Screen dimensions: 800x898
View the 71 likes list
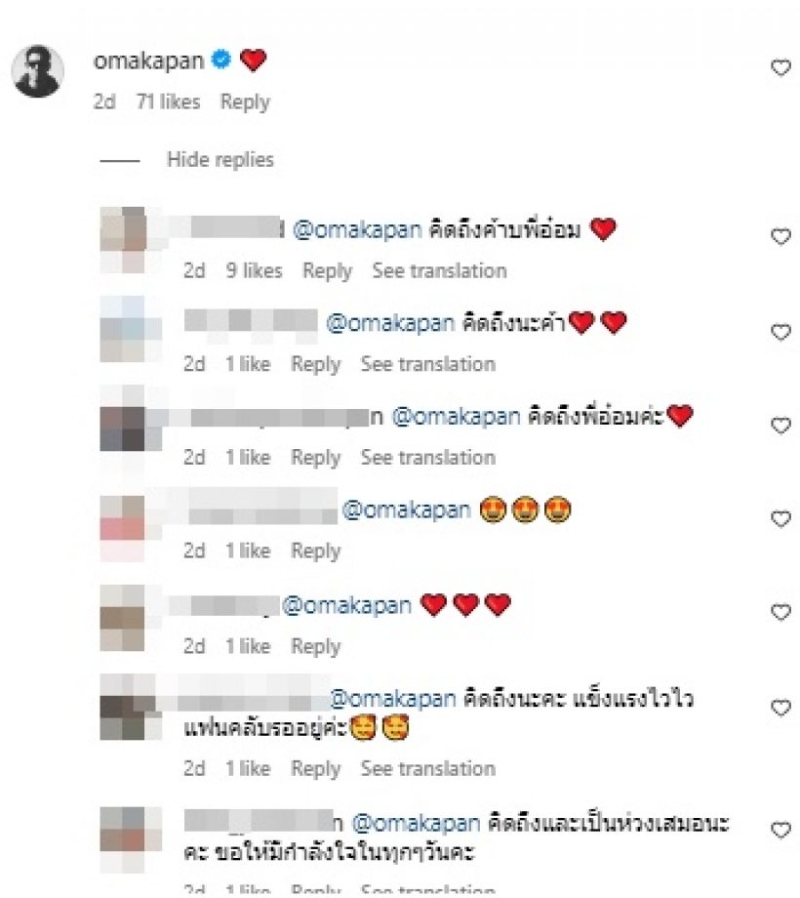(168, 102)
